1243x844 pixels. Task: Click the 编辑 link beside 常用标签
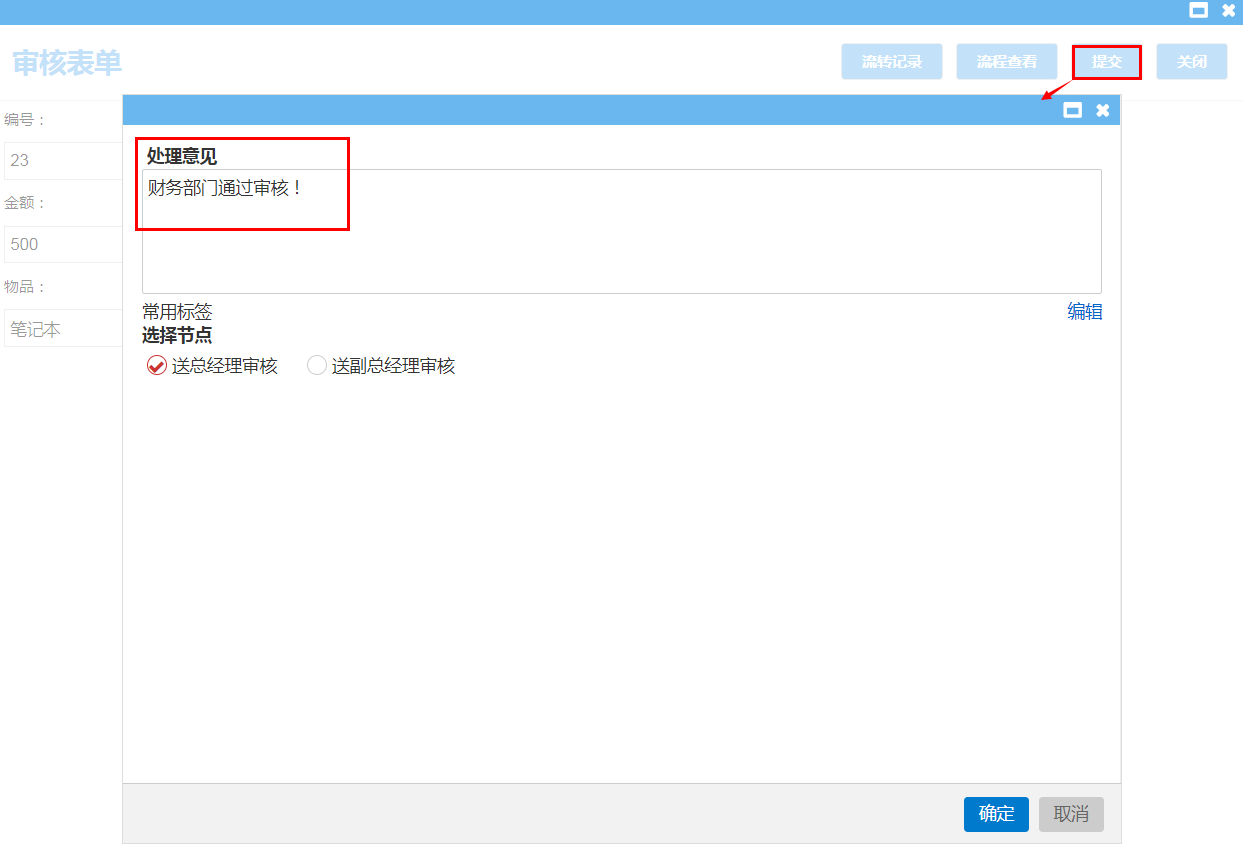1084,312
